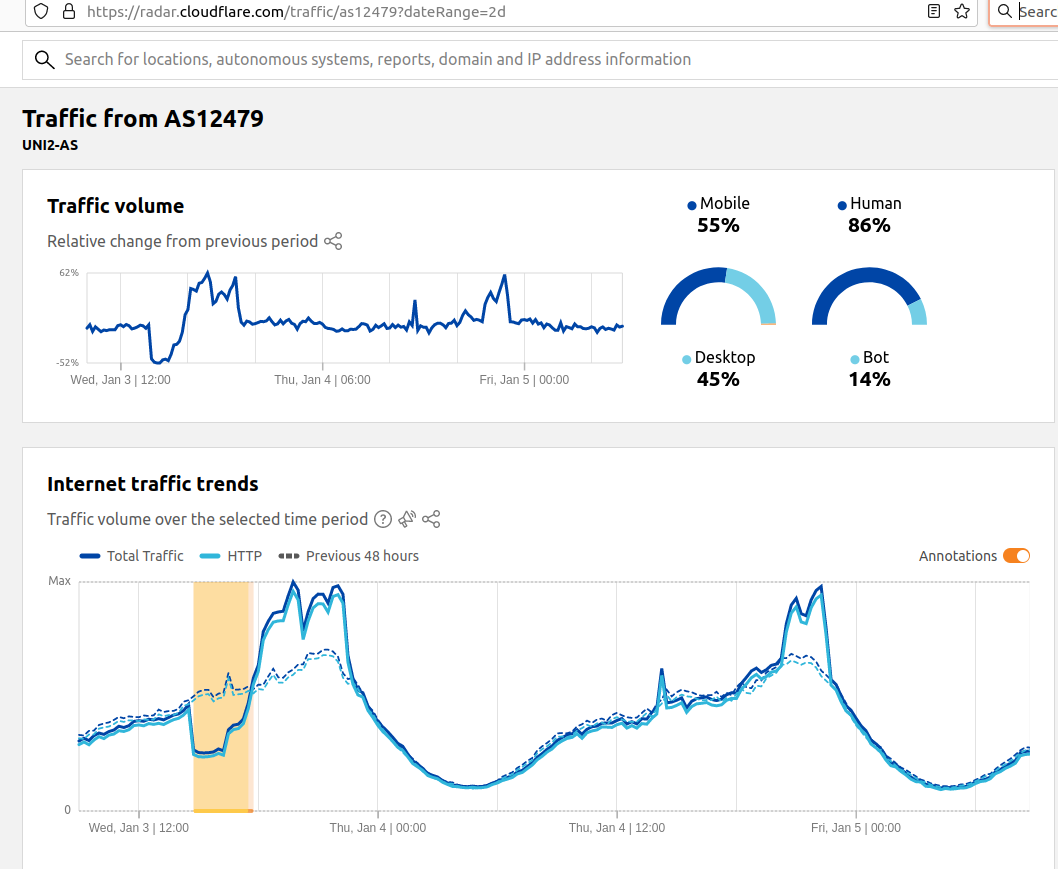Toggle Previous 48 hours legend series
The image size is (1058, 869).
(348, 556)
